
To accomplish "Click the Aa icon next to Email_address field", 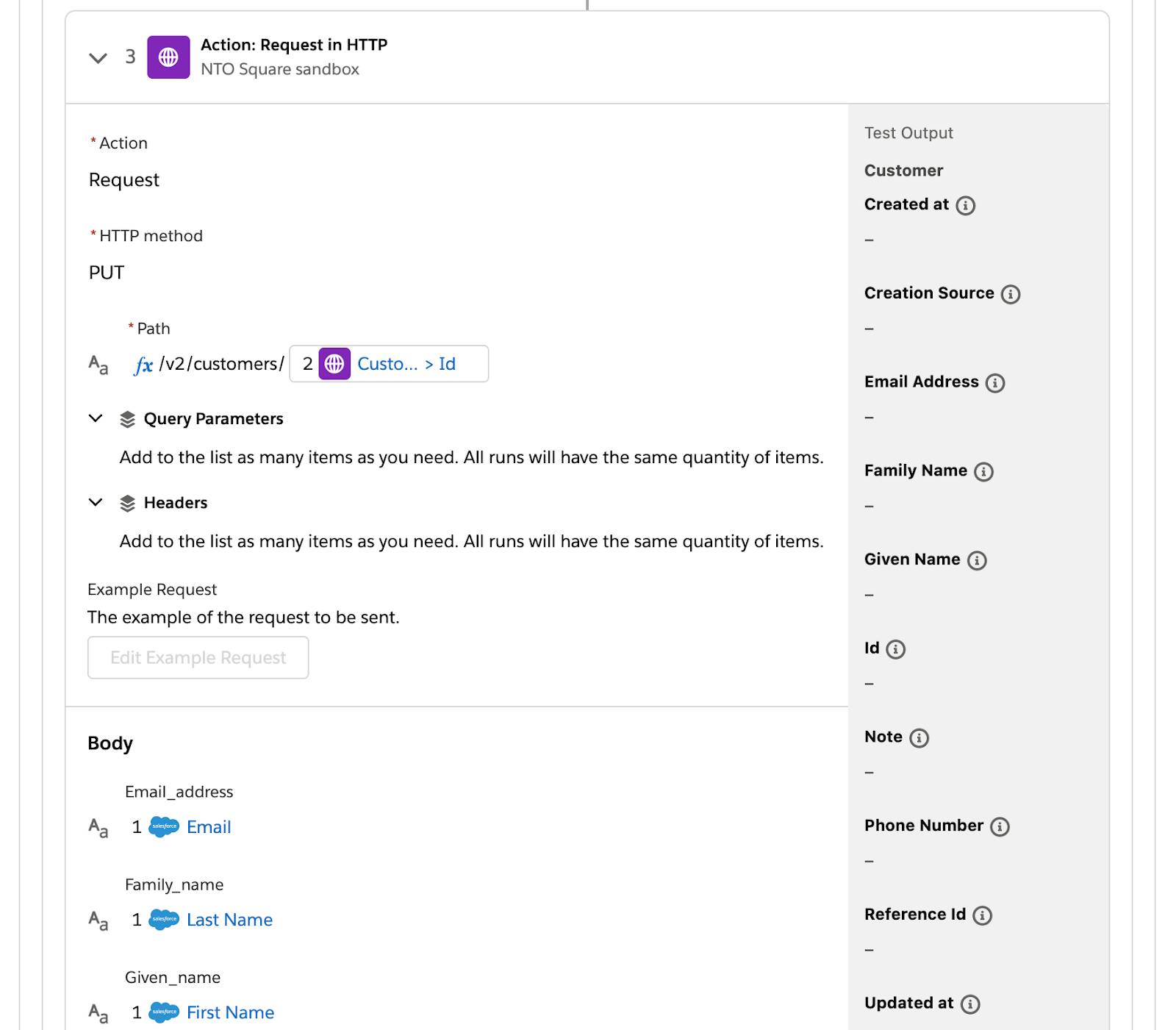I will (x=98, y=828).
